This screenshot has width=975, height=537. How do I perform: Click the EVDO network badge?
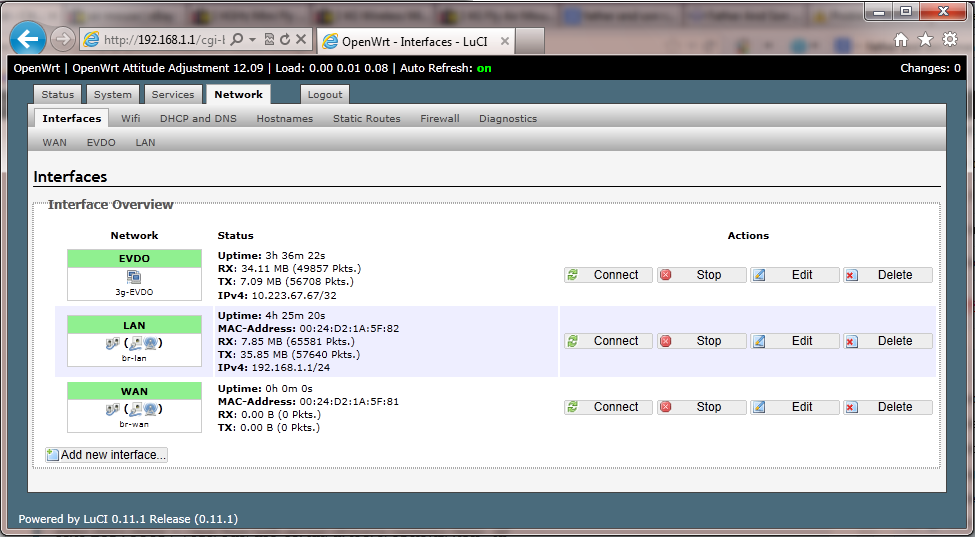pyautogui.click(x=134, y=259)
